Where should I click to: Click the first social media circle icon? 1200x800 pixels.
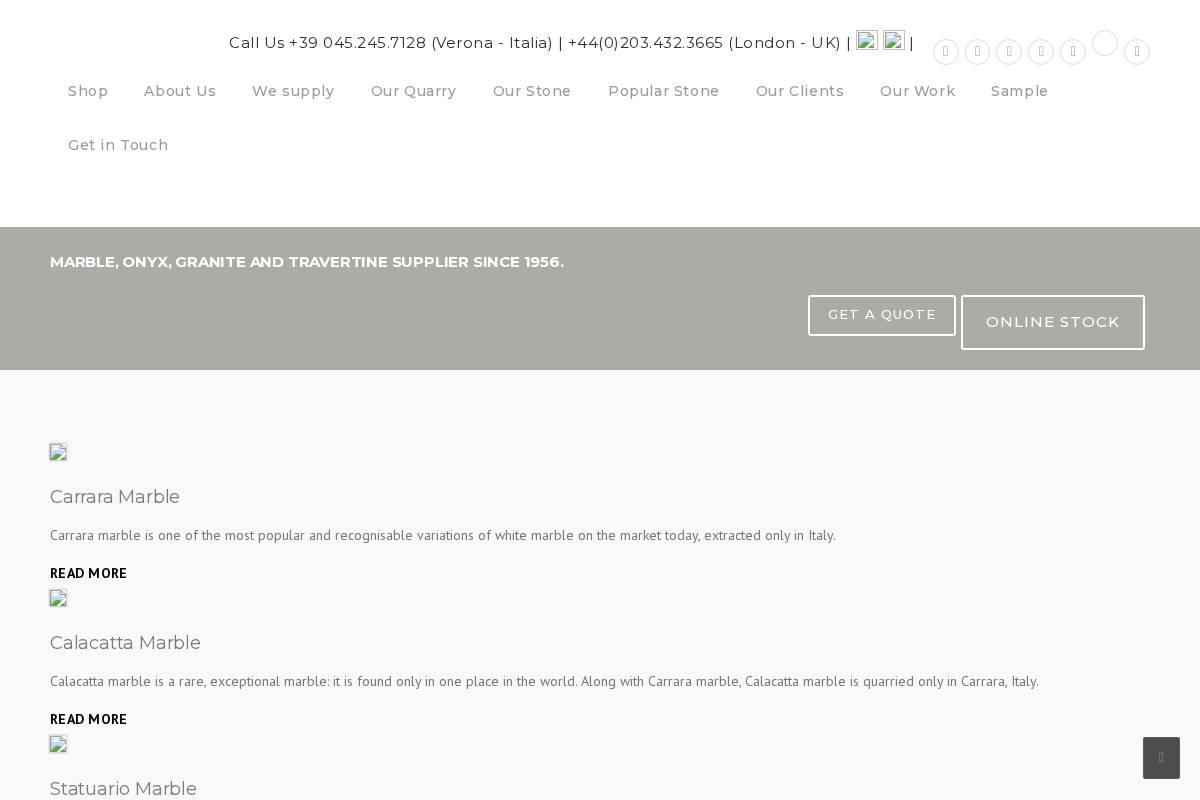(945, 52)
